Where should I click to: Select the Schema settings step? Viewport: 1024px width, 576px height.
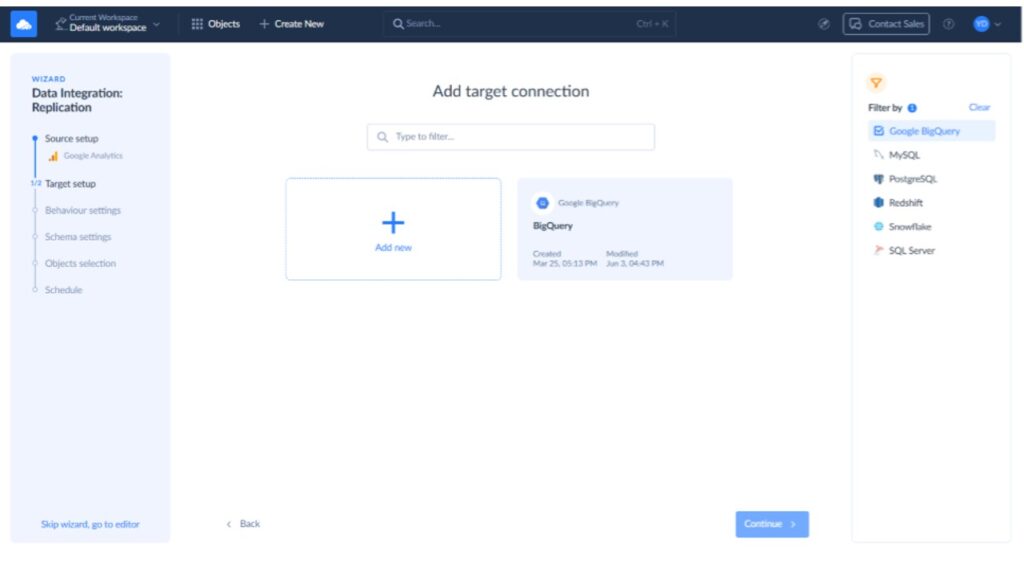78,237
